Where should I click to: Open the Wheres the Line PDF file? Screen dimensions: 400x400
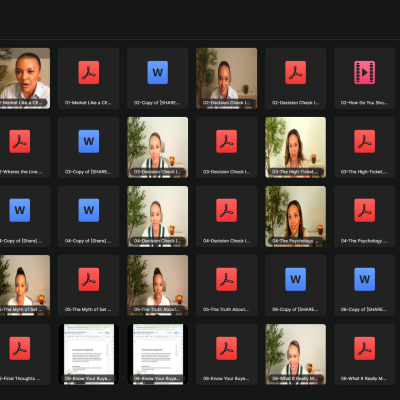click(24, 147)
